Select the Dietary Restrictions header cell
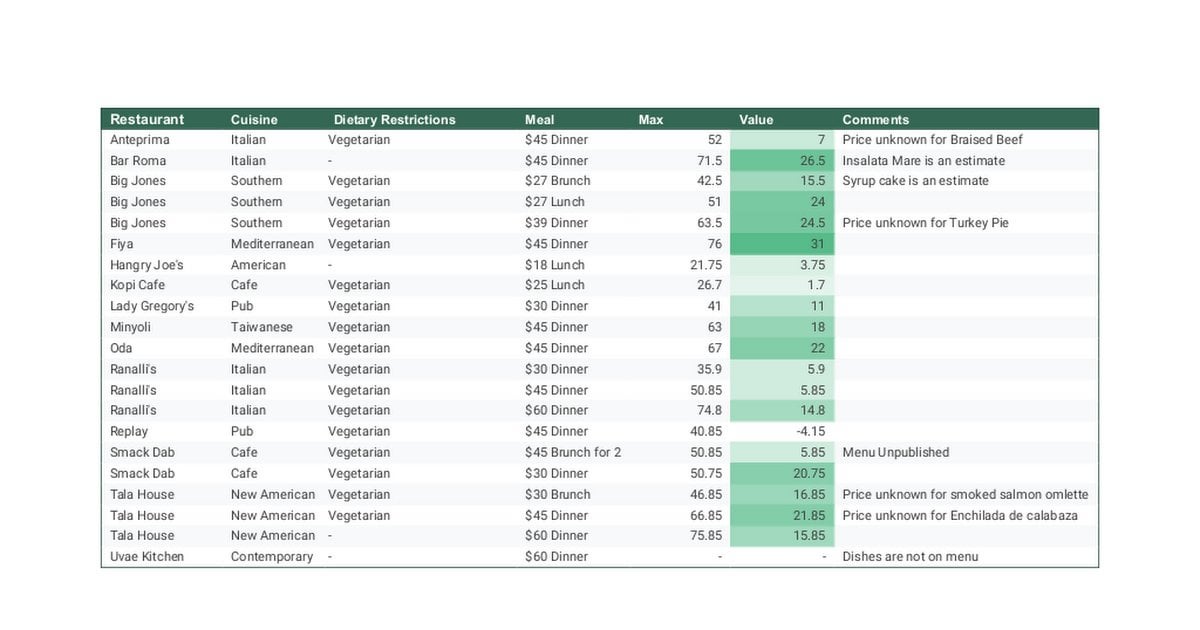 point(394,119)
